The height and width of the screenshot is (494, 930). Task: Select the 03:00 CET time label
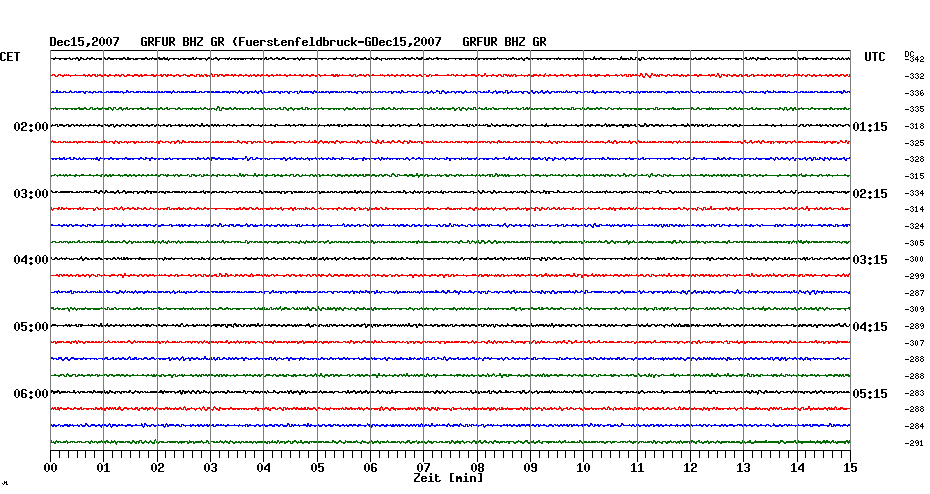pos(31,194)
